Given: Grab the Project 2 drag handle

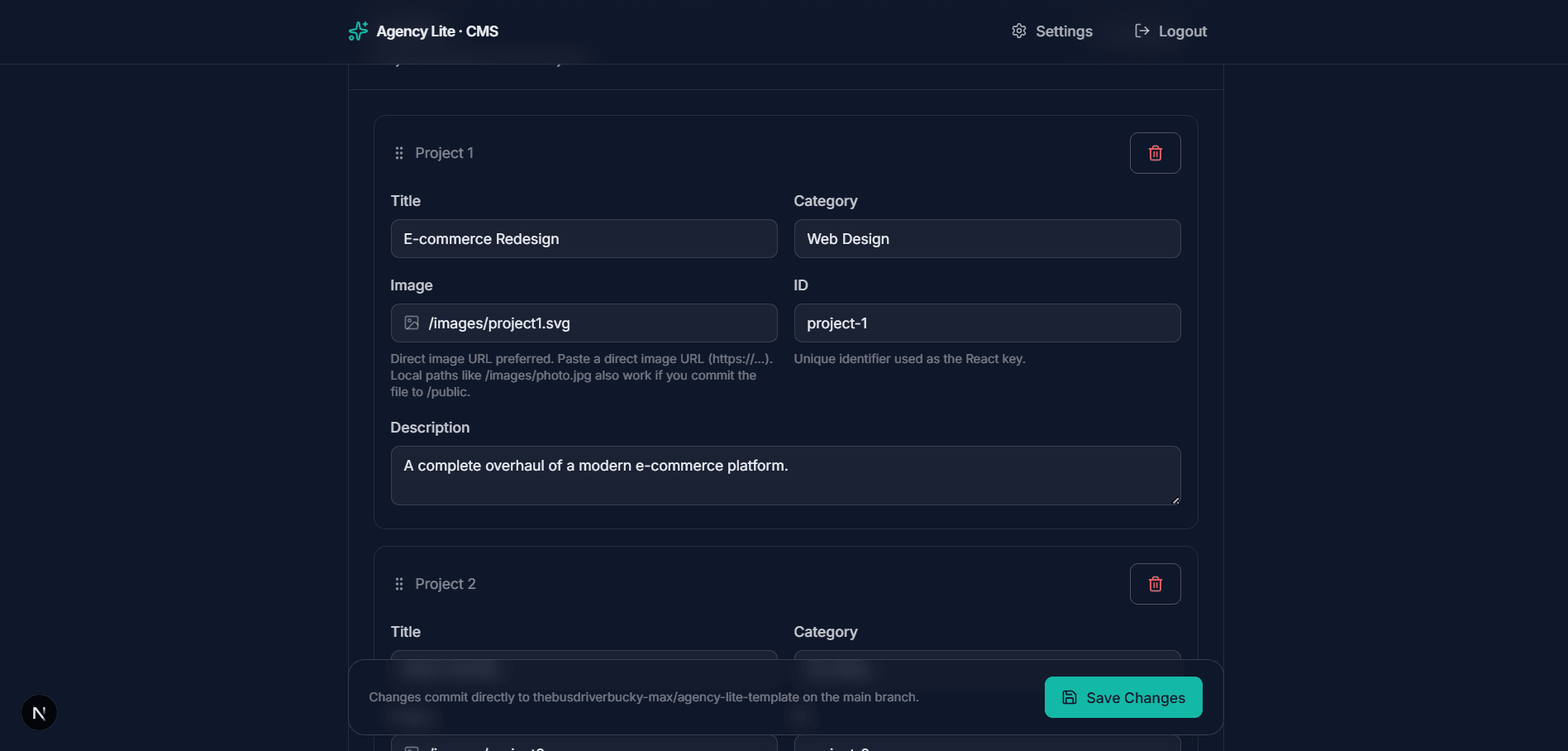Looking at the screenshot, I should tap(399, 584).
